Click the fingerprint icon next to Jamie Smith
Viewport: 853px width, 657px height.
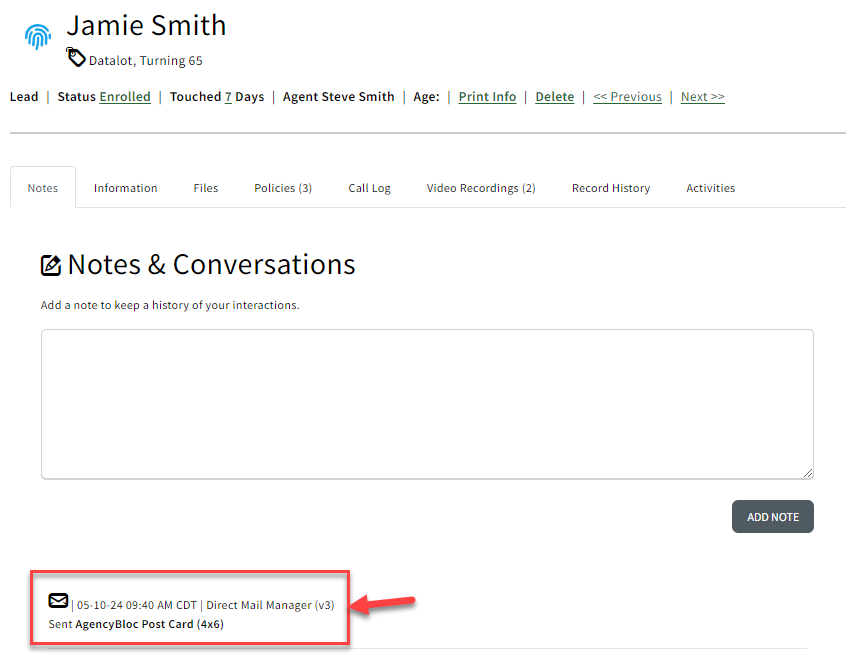click(37, 35)
